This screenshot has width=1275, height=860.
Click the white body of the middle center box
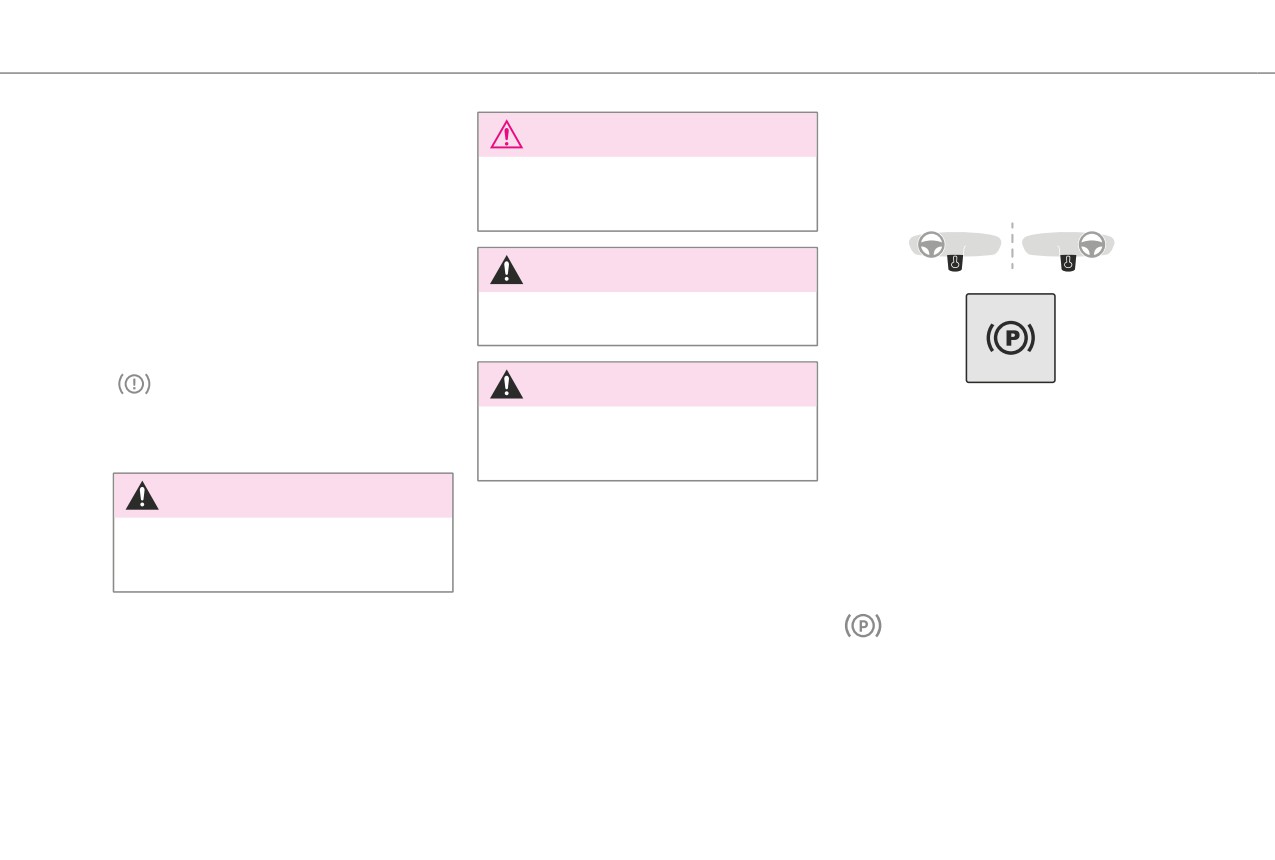coord(647,318)
